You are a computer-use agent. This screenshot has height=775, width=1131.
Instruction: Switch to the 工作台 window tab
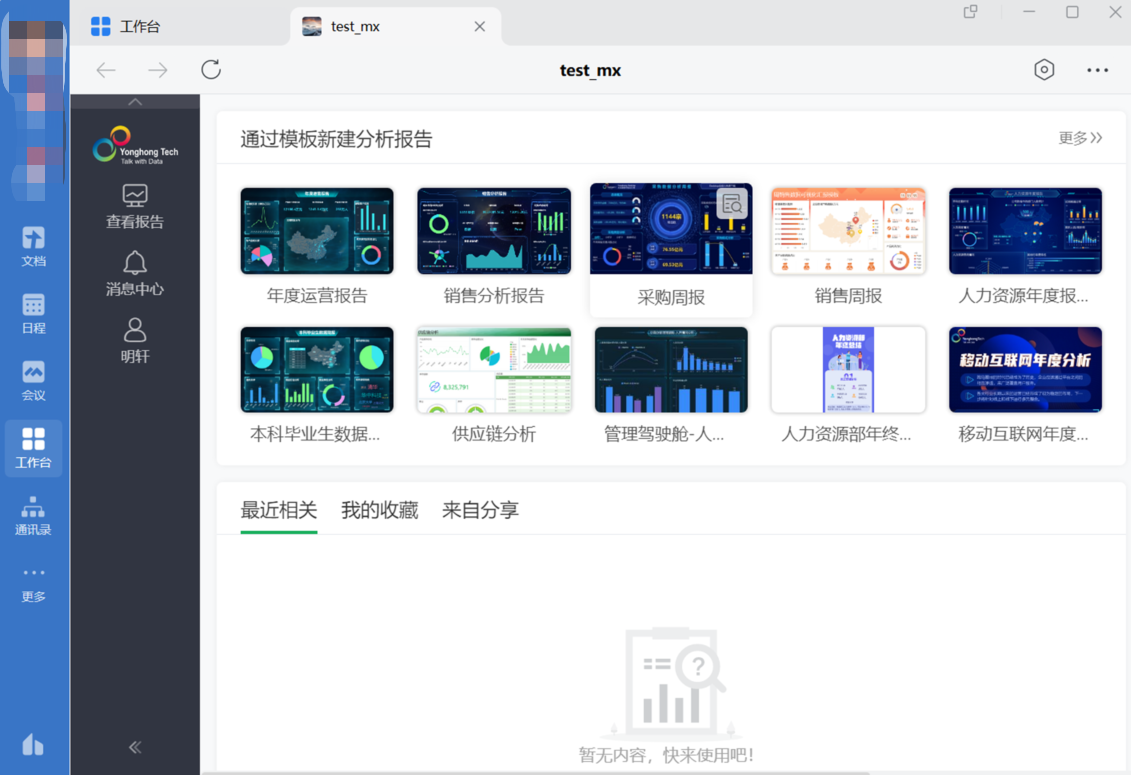tap(126, 27)
